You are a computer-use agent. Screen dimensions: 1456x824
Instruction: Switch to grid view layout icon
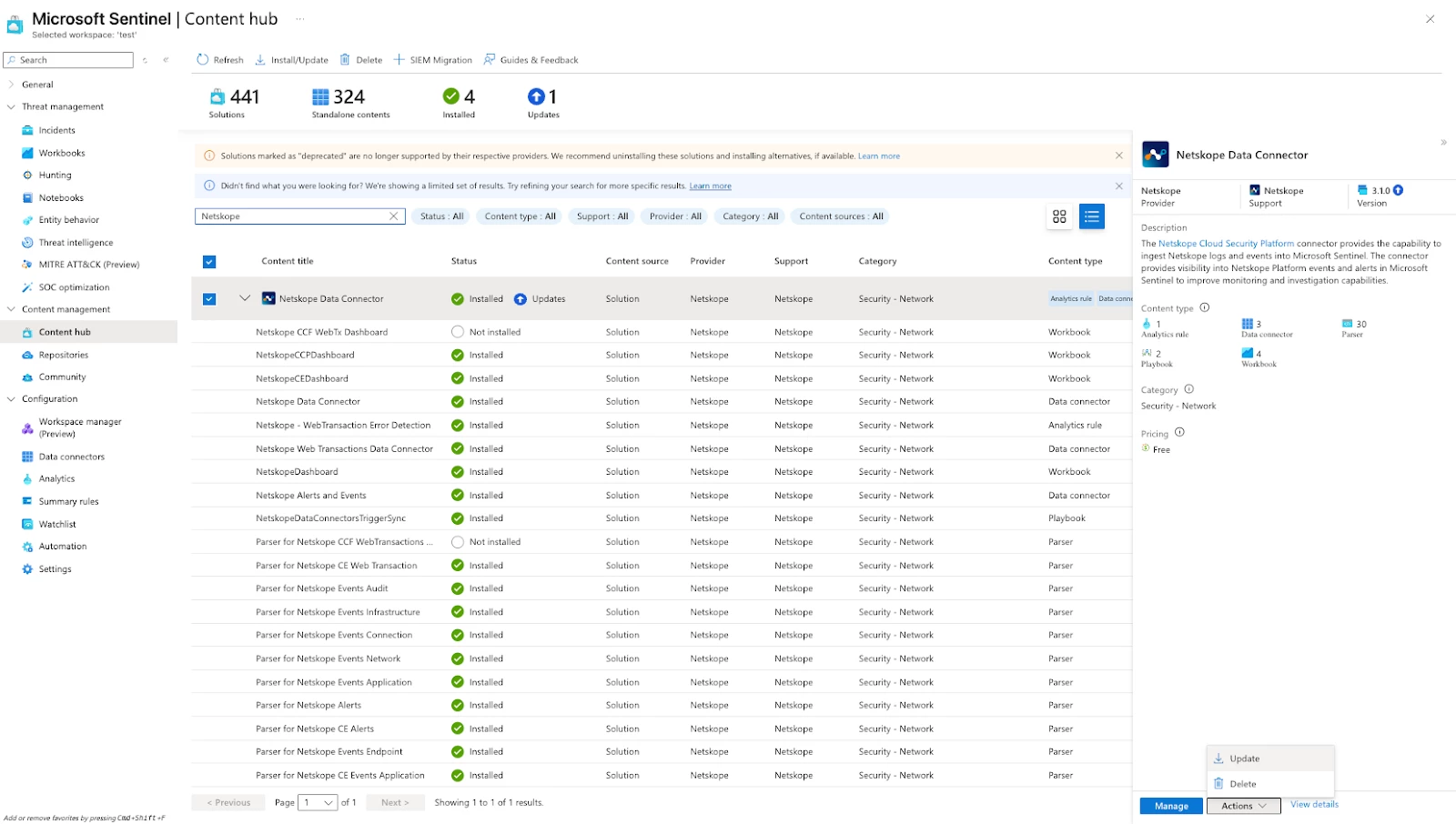(1059, 216)
